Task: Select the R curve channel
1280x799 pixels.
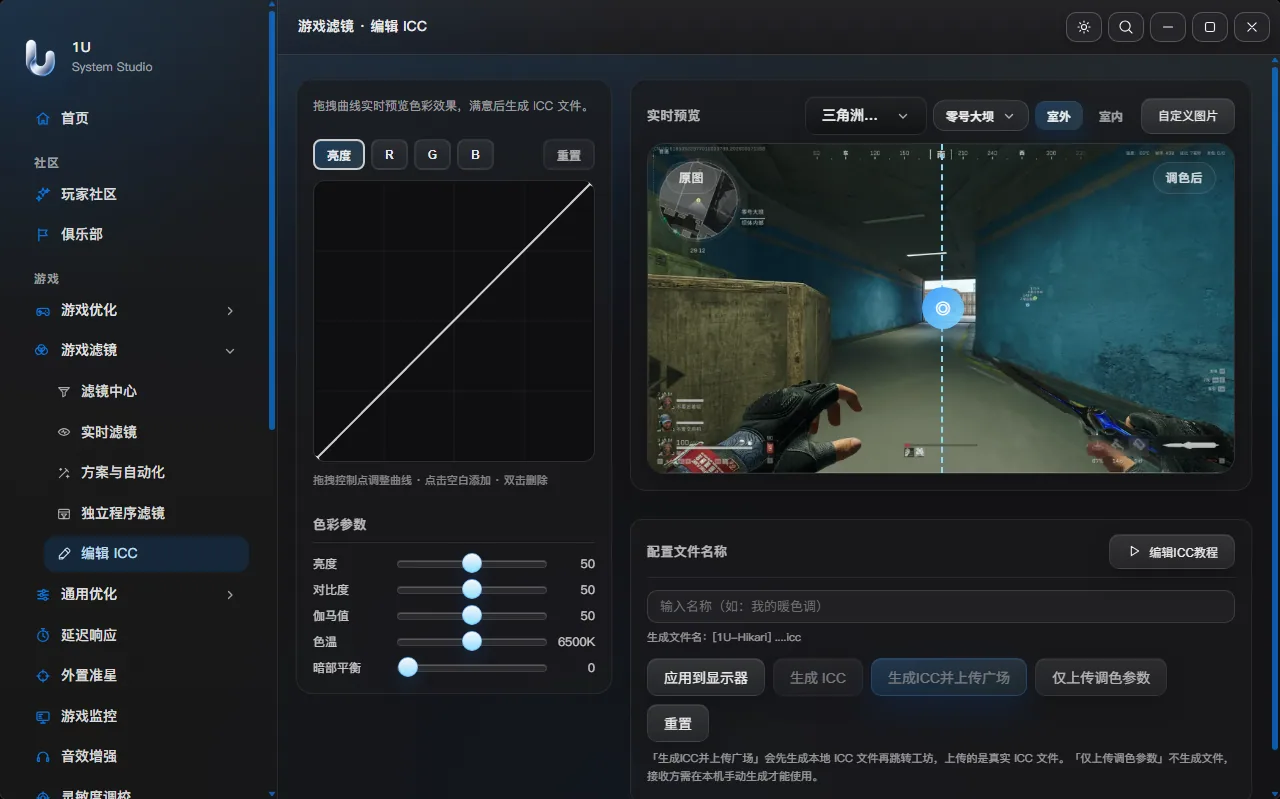Action: [x=390, y=155]
